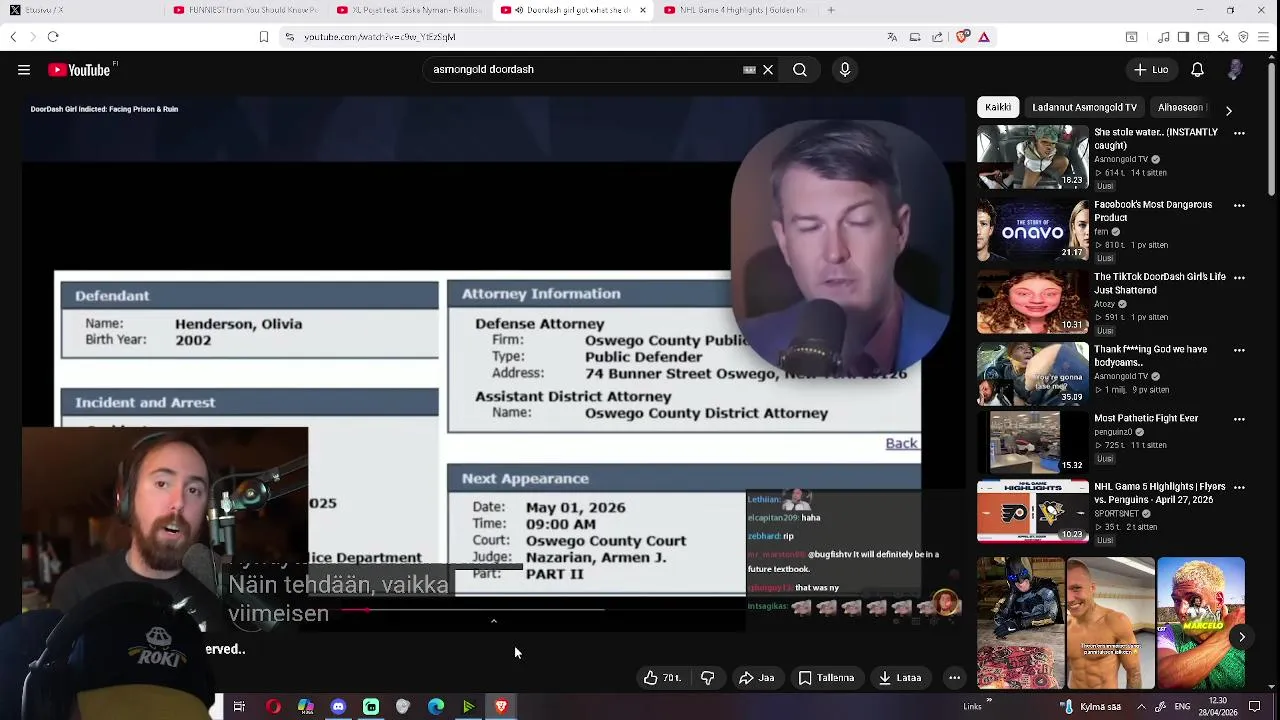Open Brave Wallet icon
Viewport: 1280px width, 720px height.
click(x=1203, y=37)
